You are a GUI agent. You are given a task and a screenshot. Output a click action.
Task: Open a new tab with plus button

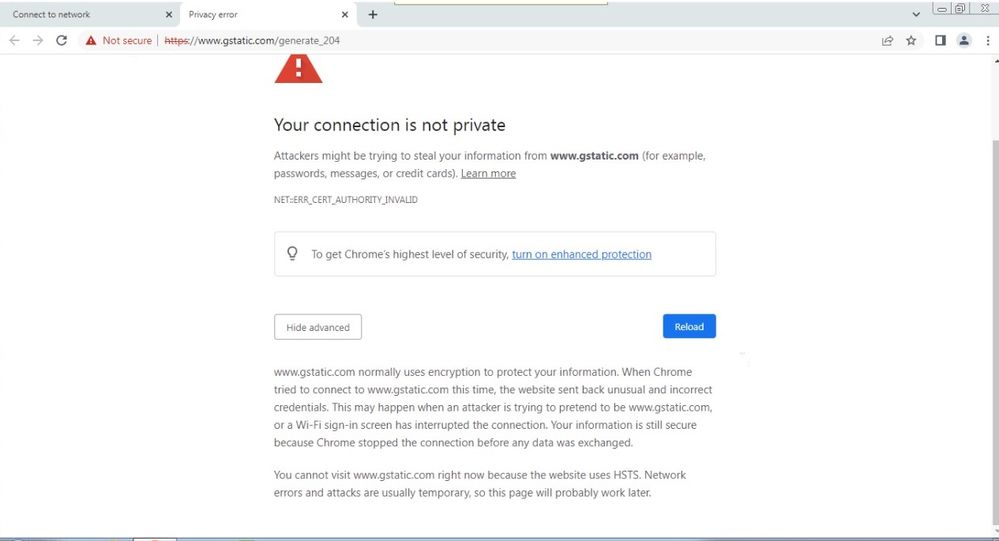[x=373, y=15]
